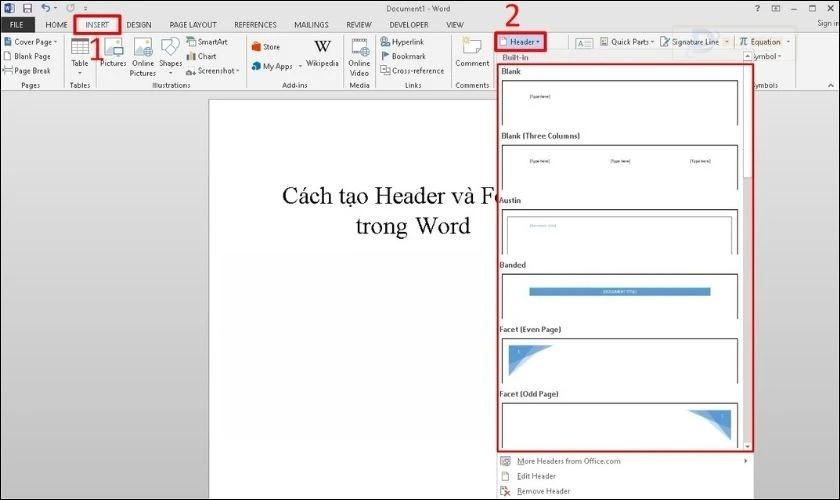Open the FILE tab
Image resolution: width=840 pixels, height=500 pixels.
(17, 25)
